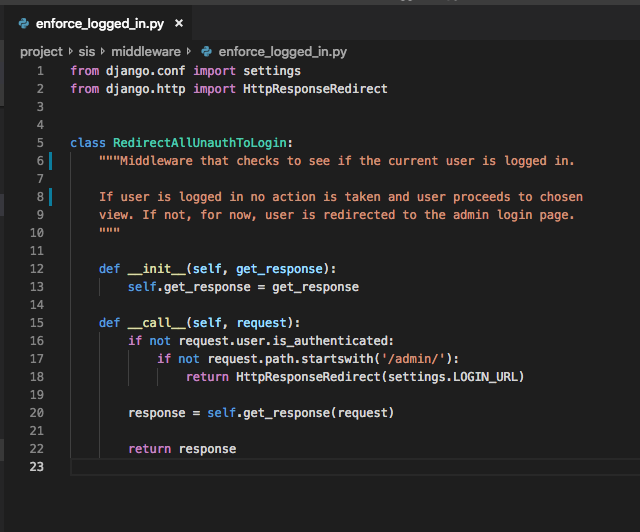Click 'admin login page' in the docstring
640x532 pixels.
tap(510, 215)
